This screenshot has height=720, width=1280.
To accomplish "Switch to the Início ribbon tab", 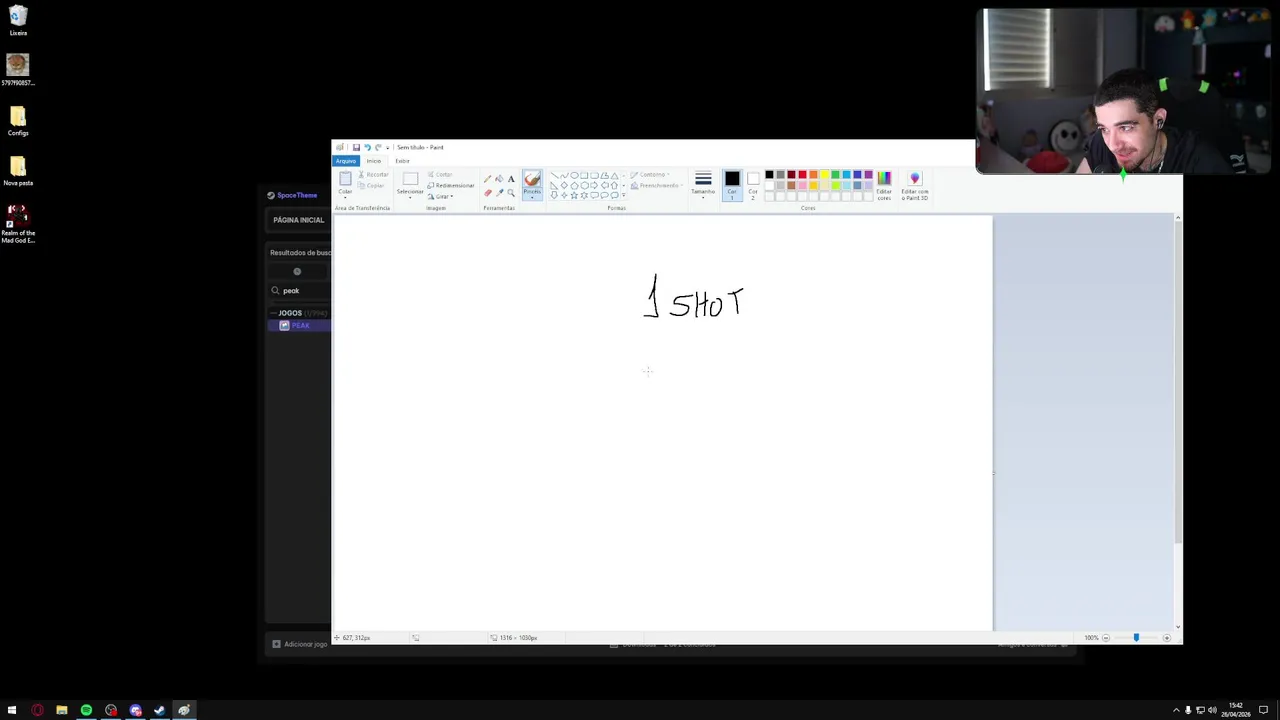I will click(x=374, y=161).
